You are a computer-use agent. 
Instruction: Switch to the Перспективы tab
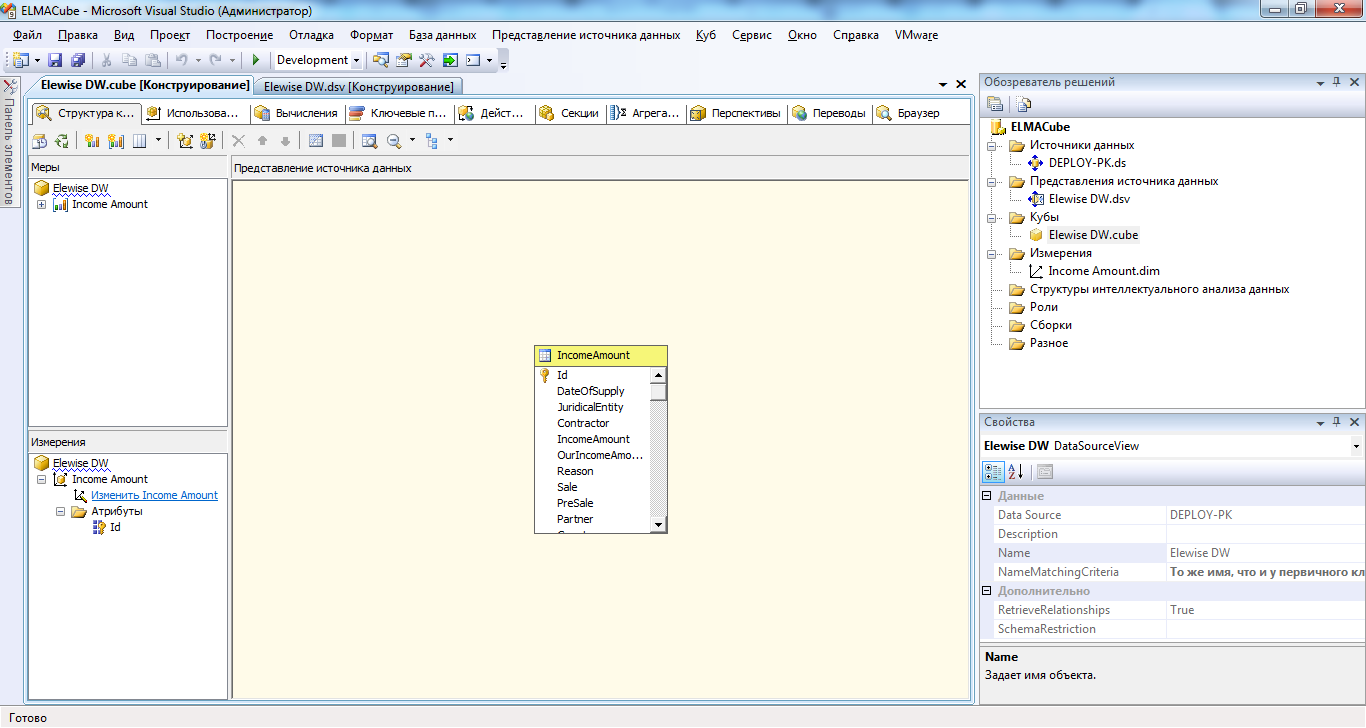tap(736, 113)
